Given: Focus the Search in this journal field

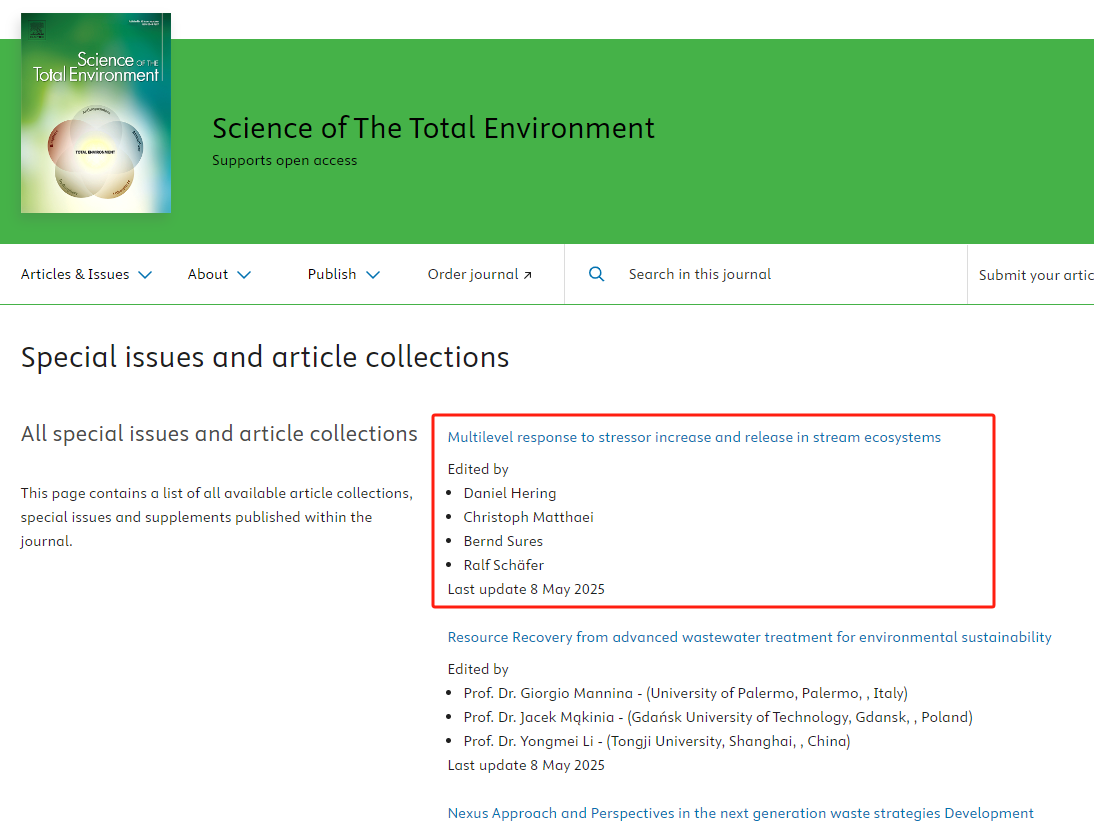Looking at the screenshot, I should [x=700, y=274].
